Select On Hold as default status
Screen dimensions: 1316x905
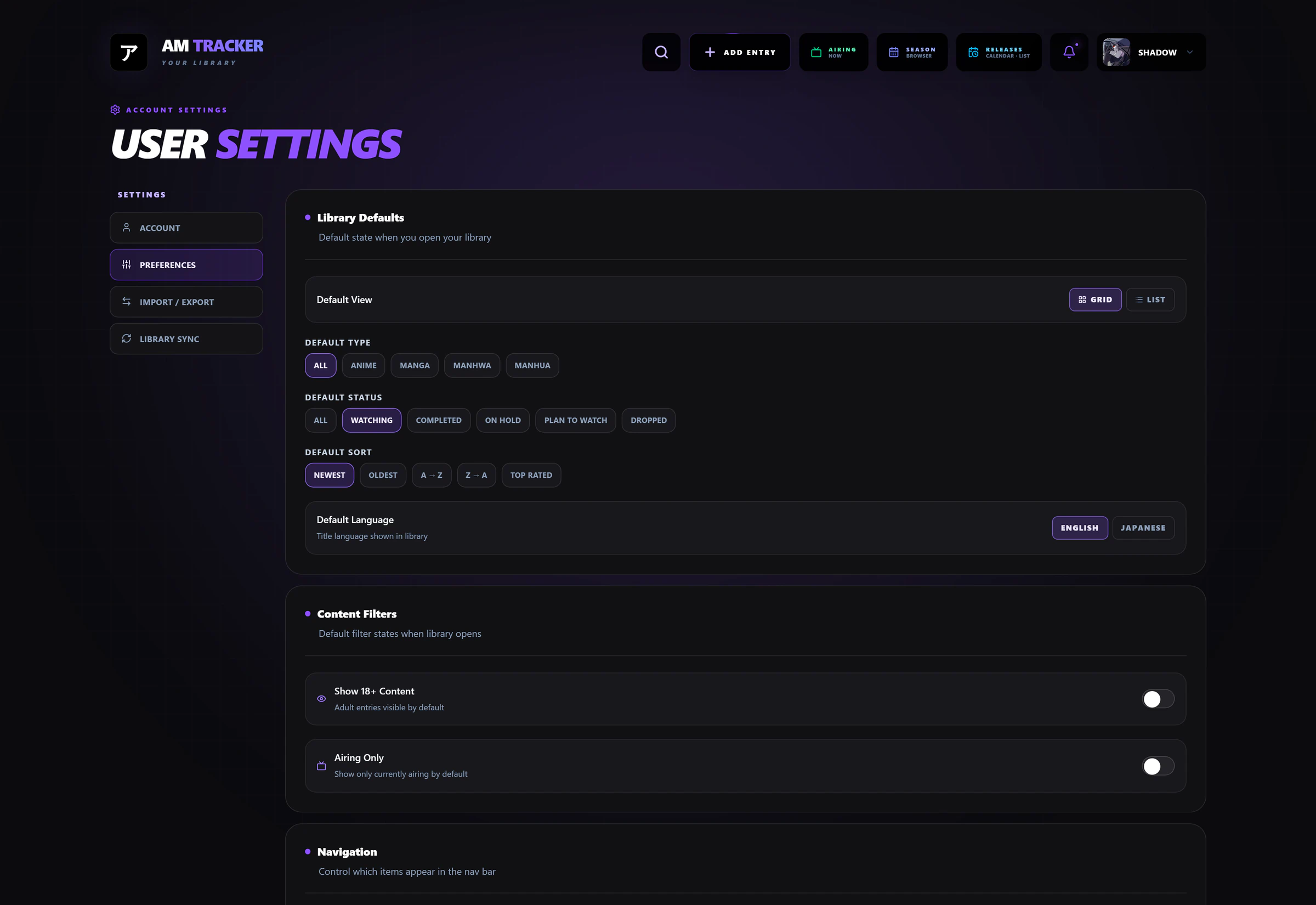(x=503, y=420)
